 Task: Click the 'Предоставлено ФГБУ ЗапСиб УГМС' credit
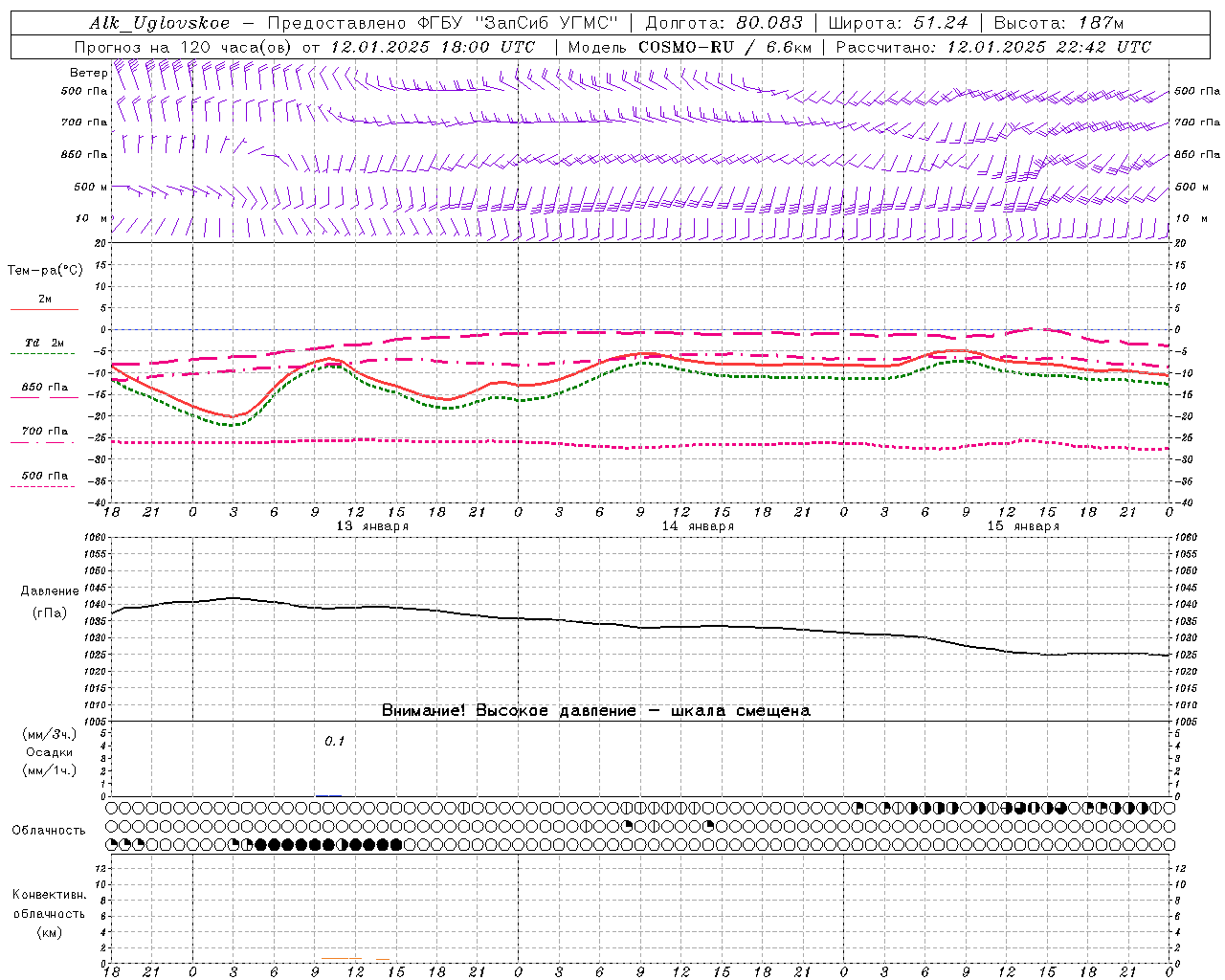[443, 23]
